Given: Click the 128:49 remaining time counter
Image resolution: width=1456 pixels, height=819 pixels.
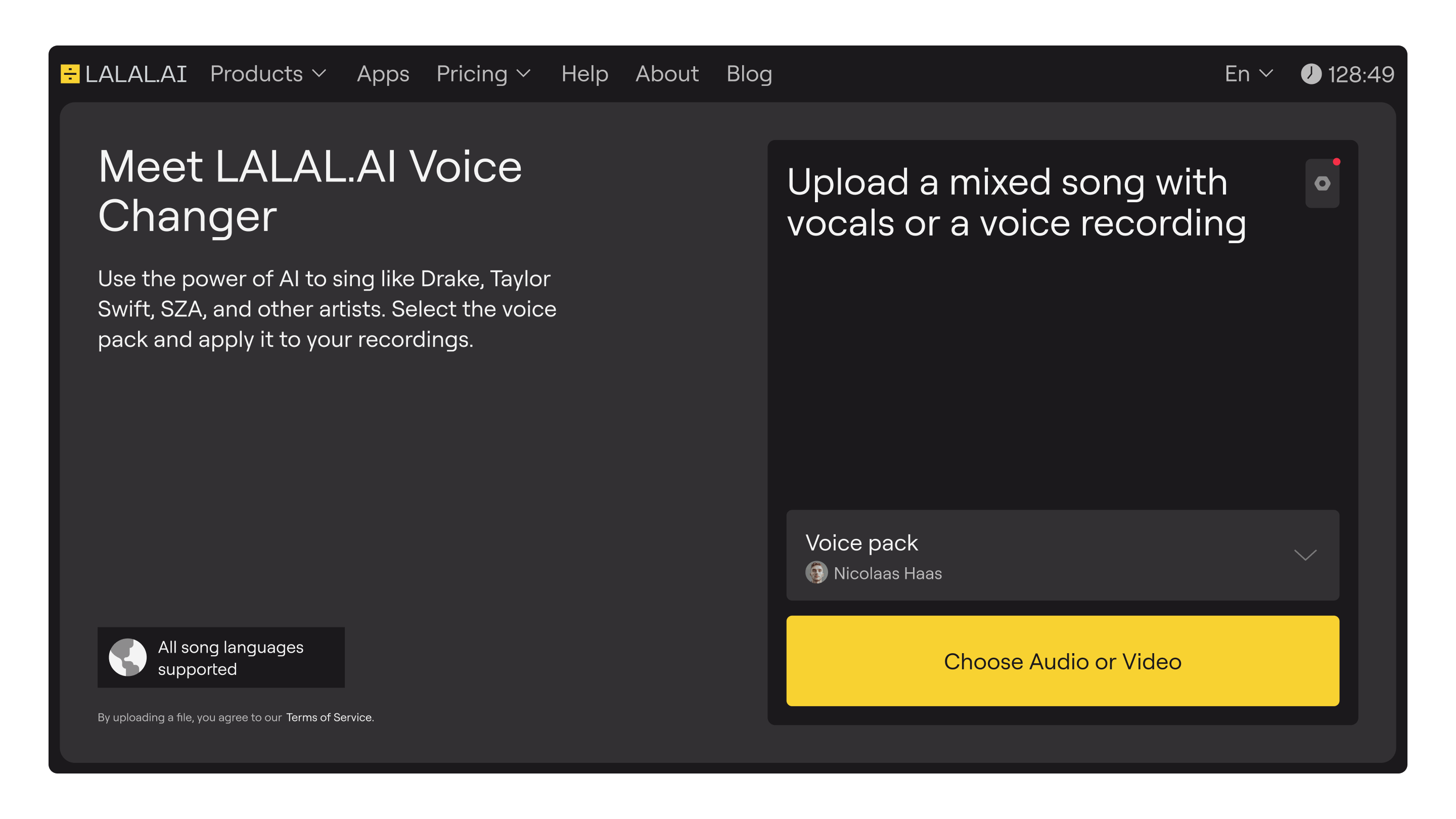Looking at the screenshot, I should 1360,75.
